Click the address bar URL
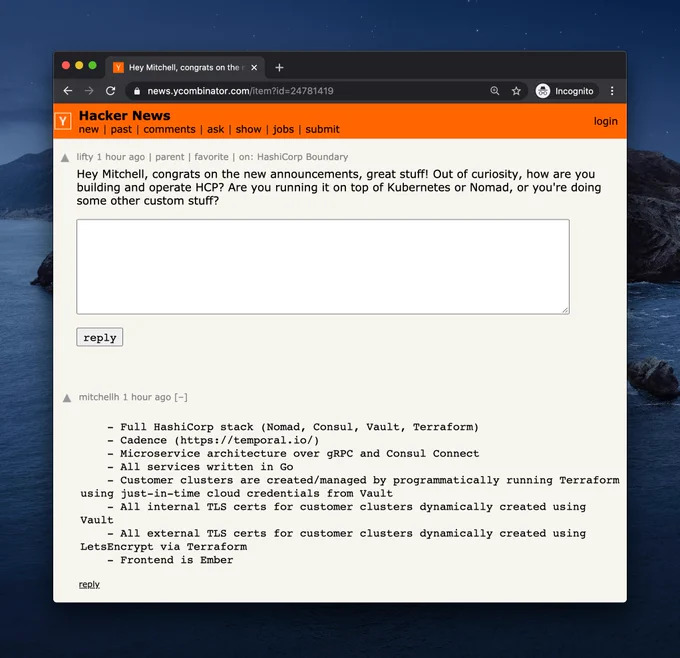This screenshot has width=680, height=658. point(240,91)
